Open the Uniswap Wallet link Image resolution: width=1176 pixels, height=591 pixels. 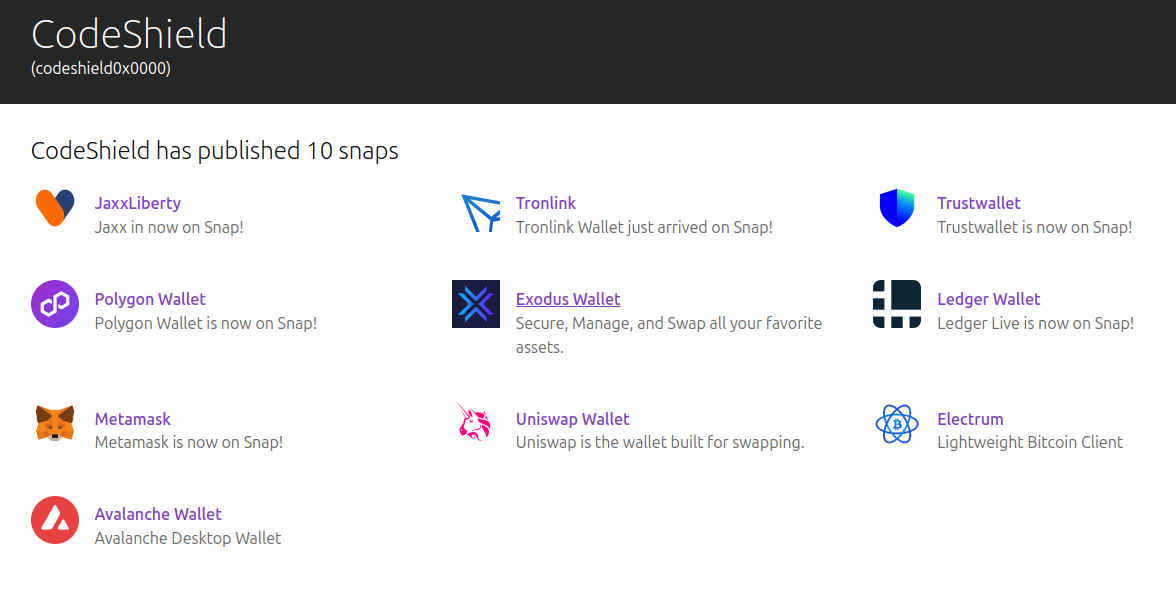[572, 419]
